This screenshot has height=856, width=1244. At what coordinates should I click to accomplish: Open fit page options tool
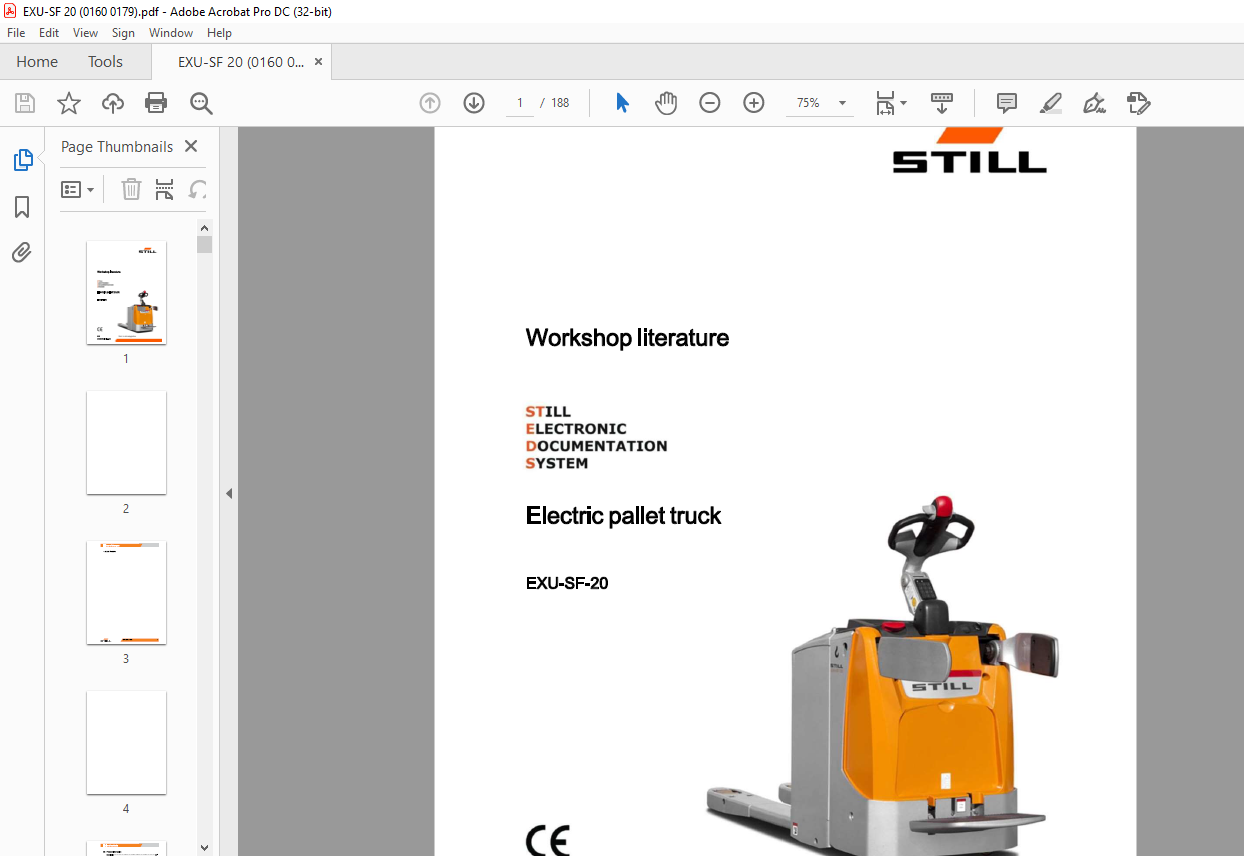pyautogui.click(x=890, y=103)
